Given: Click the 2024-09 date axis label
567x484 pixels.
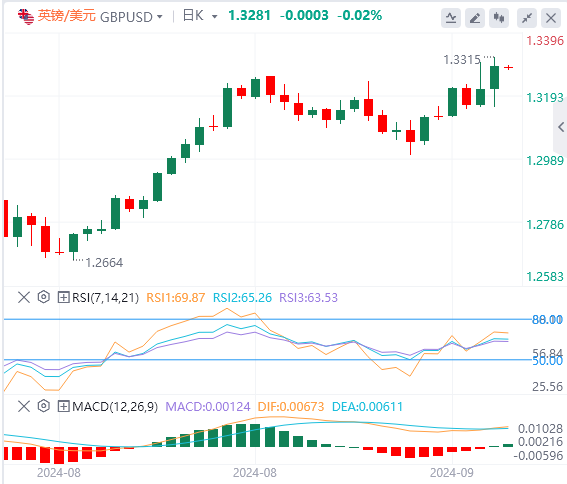Looking at the screenshot, I should click(x=452, y=473).
